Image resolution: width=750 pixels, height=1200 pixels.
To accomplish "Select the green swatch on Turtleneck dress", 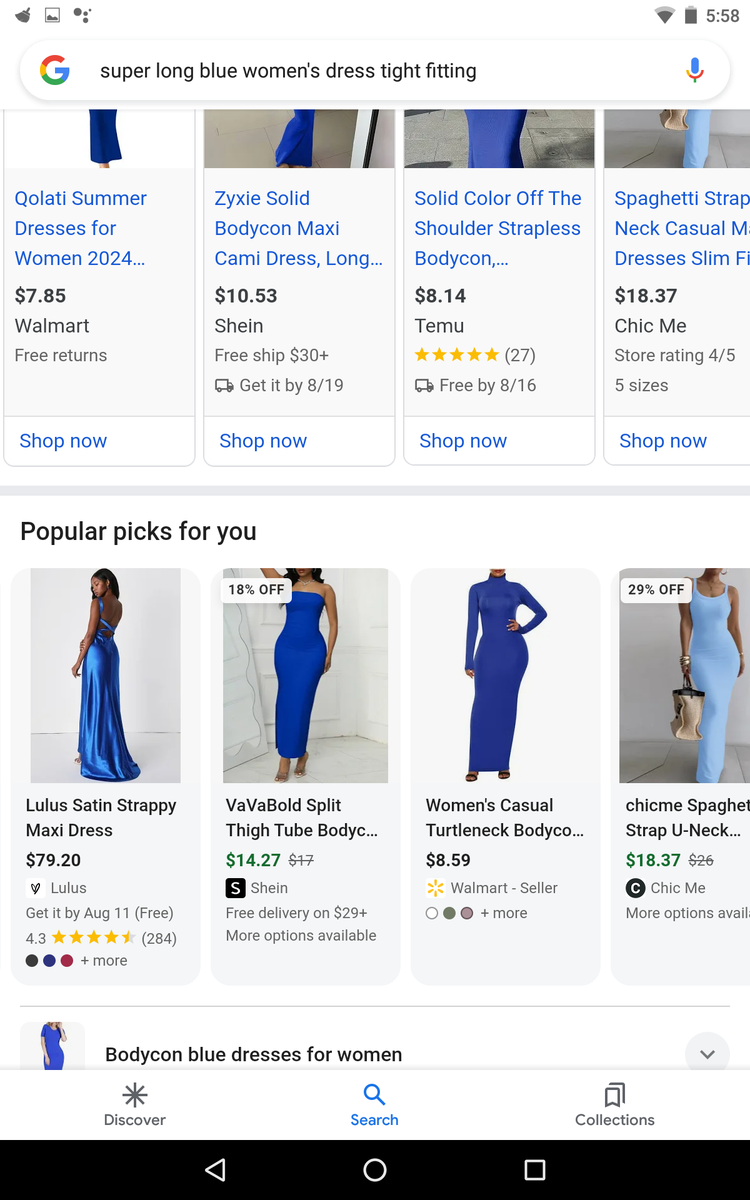I will click(449, 913).
